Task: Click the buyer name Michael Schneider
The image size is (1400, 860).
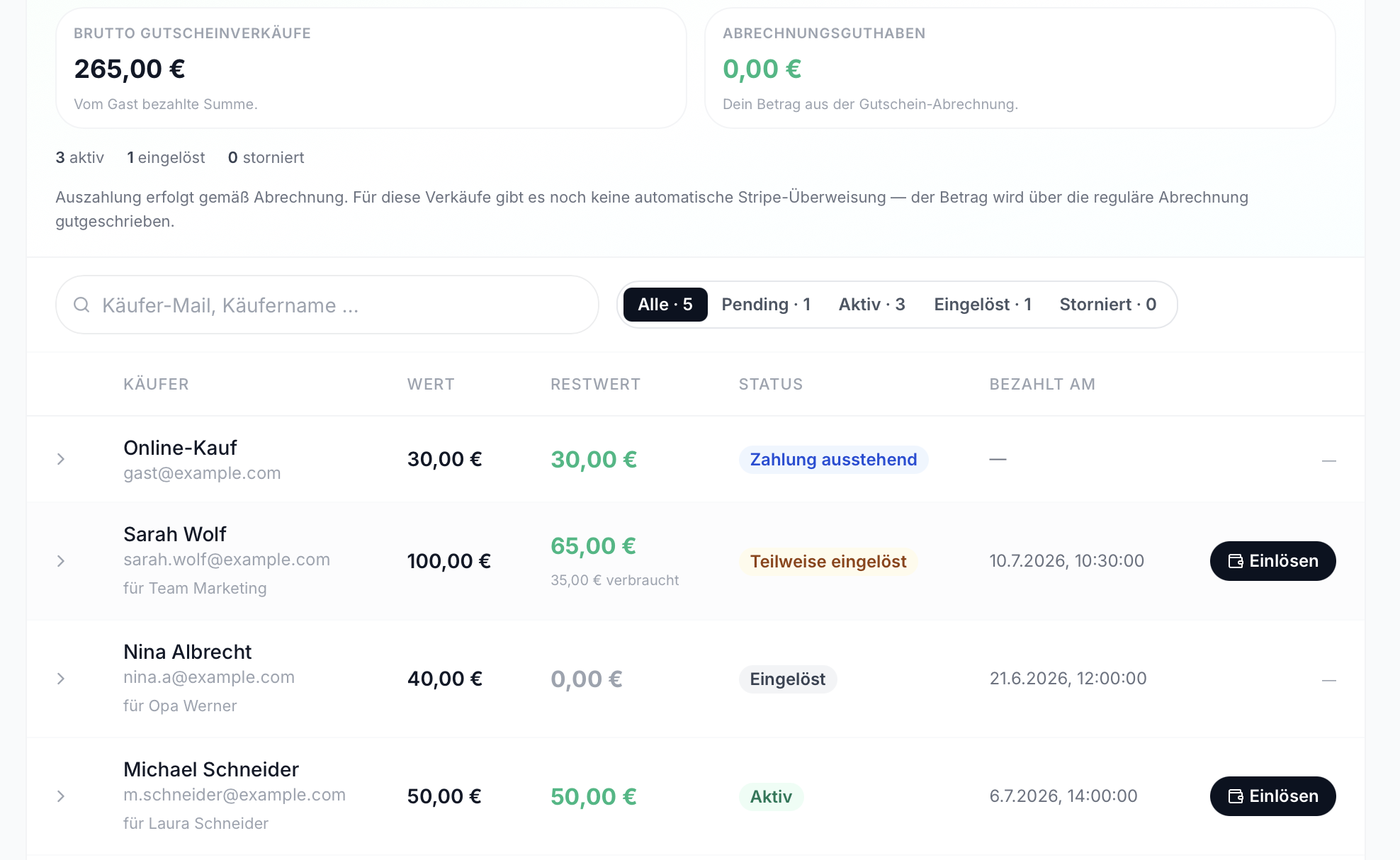Action: coord(211,769)
